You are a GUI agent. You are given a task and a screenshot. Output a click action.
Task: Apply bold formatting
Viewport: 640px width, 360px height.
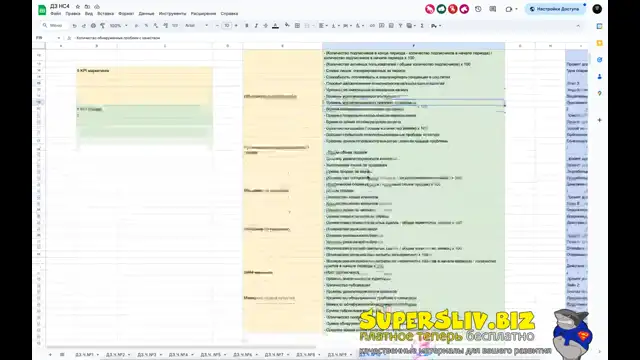247,26
